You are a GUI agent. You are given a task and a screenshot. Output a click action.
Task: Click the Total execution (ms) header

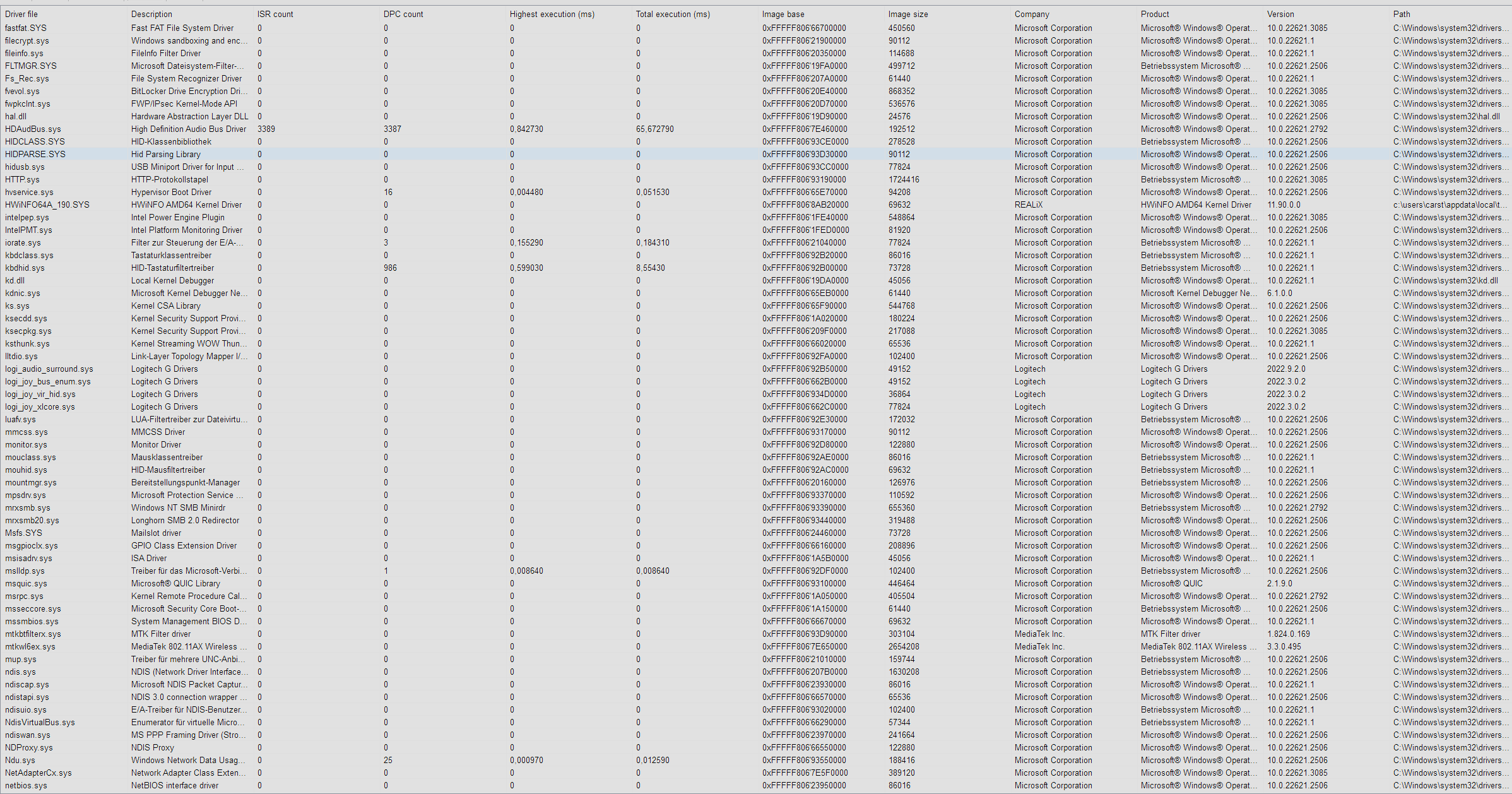[672, 14]
